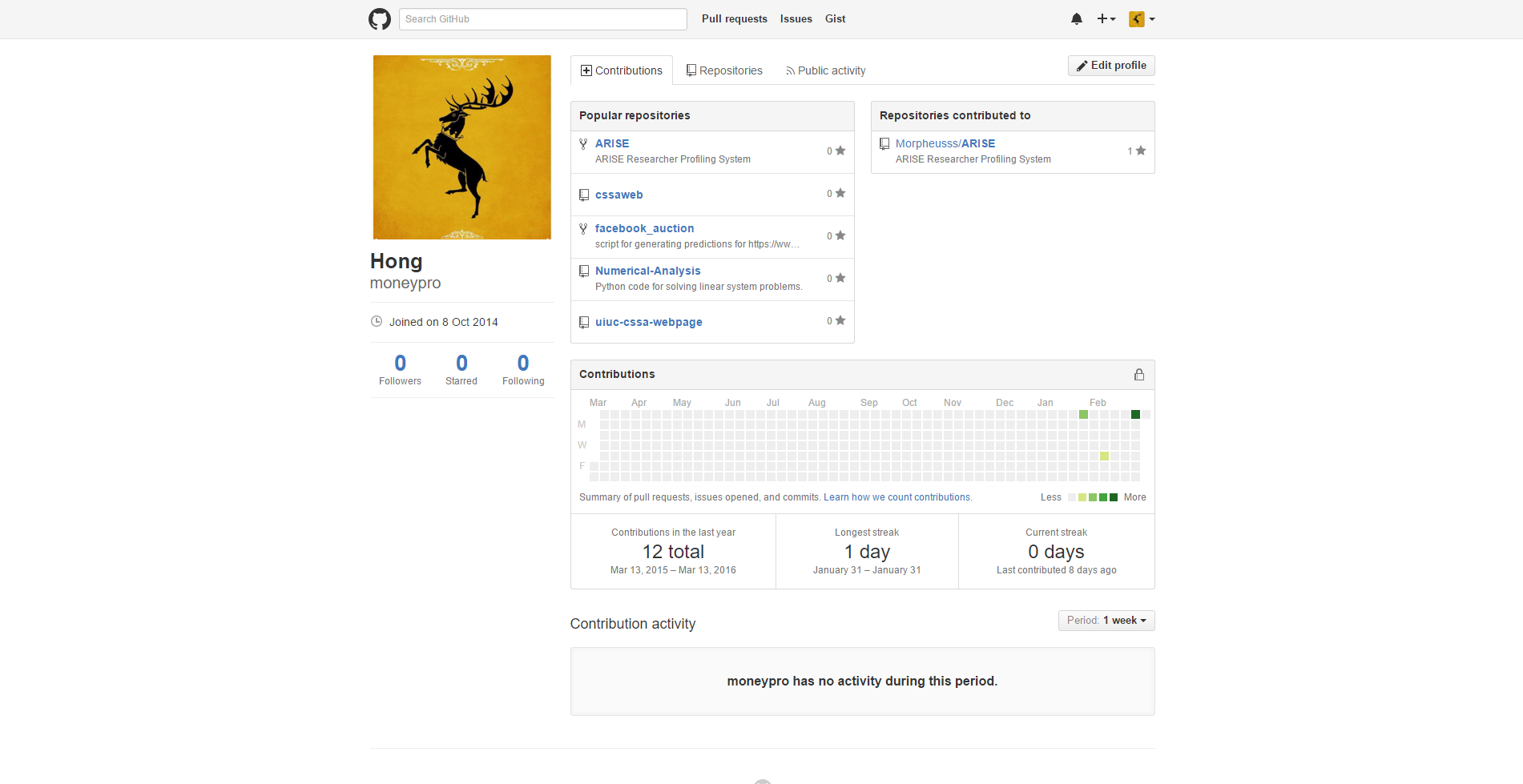Click into the Search GitHub field
Image resolution: width=1523 pixels, height=784 pixels.
[542, 19]
